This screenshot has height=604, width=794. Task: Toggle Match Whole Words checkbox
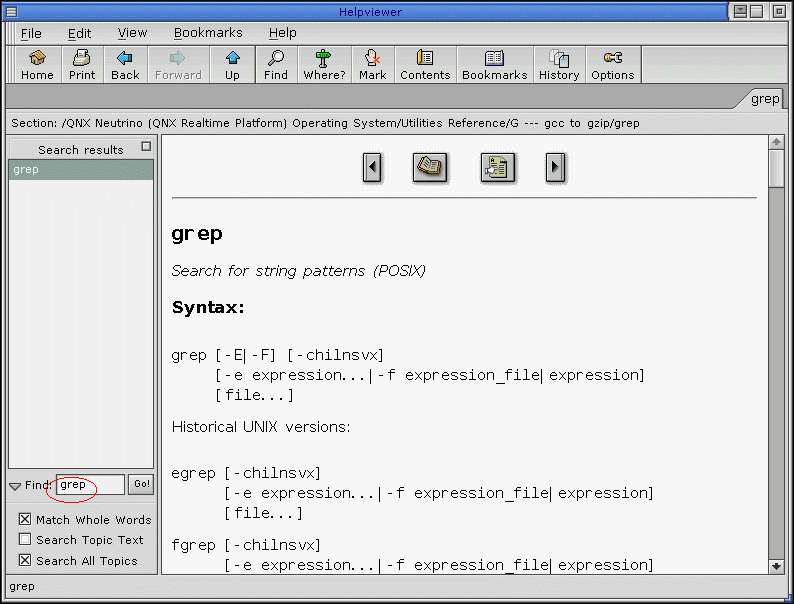click(x=25, y=519)
